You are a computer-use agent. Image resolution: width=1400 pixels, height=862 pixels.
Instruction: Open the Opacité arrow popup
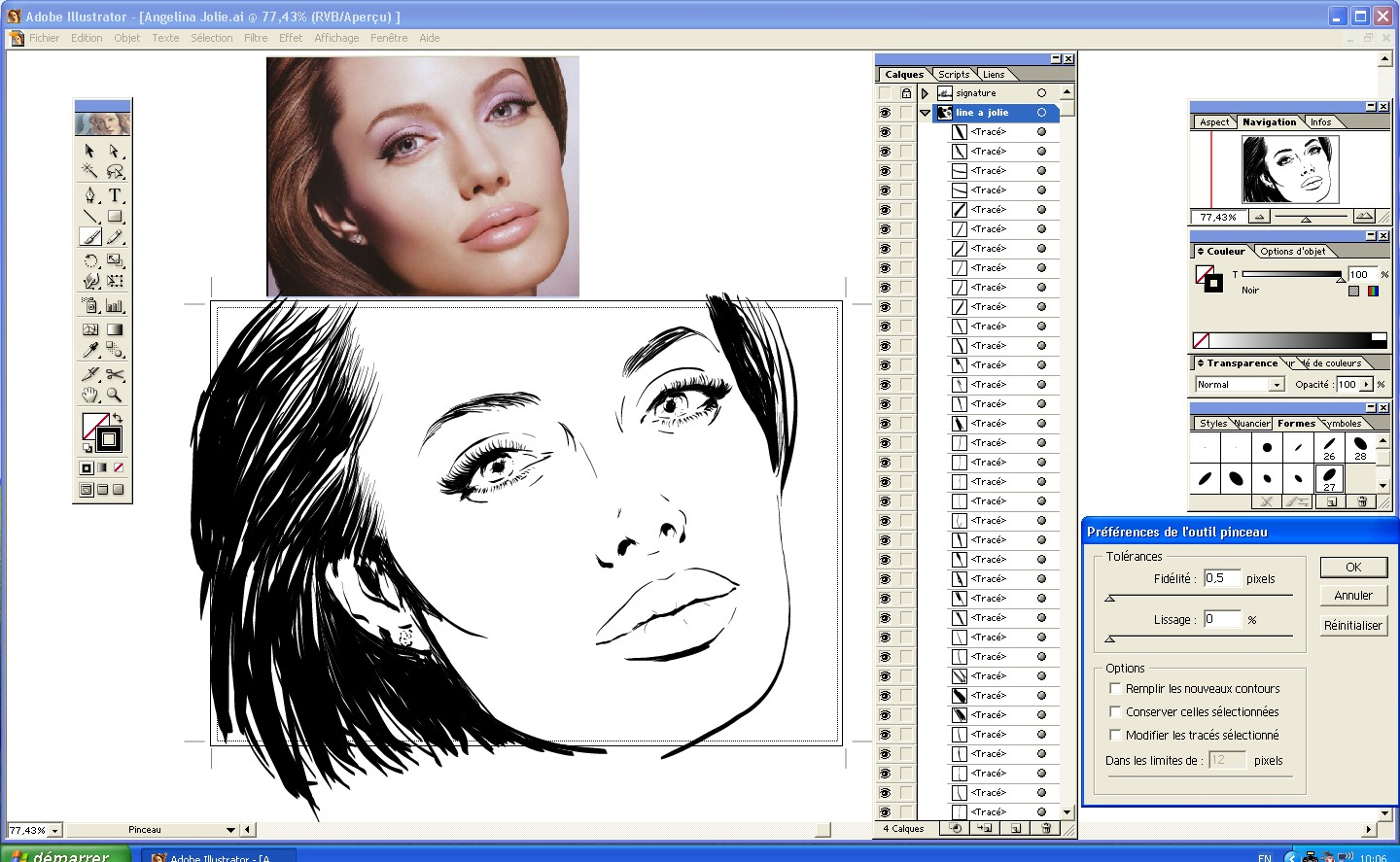tap(1366, 385)
